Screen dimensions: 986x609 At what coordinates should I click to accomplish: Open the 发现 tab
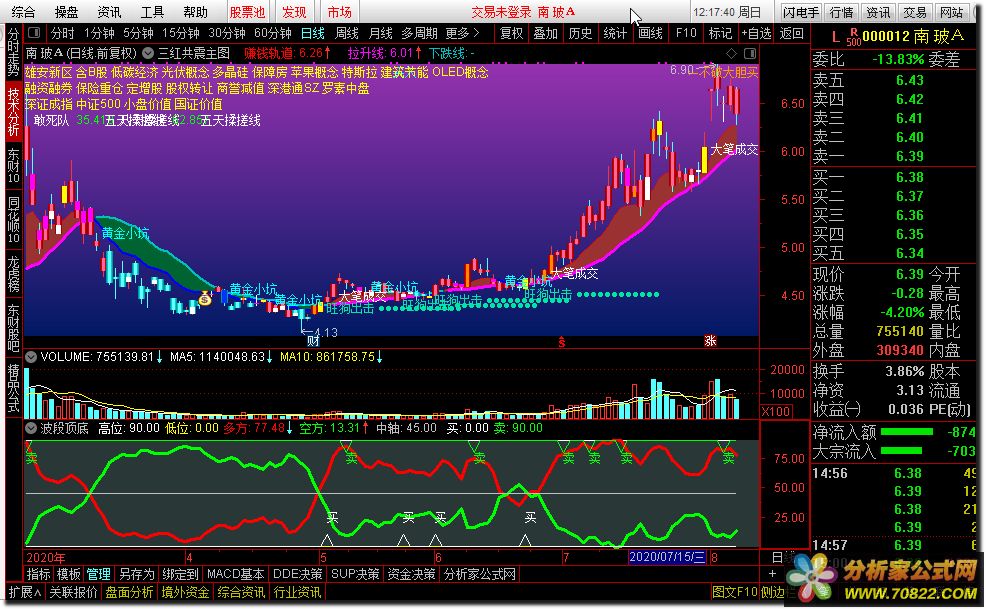pos(294,12)
